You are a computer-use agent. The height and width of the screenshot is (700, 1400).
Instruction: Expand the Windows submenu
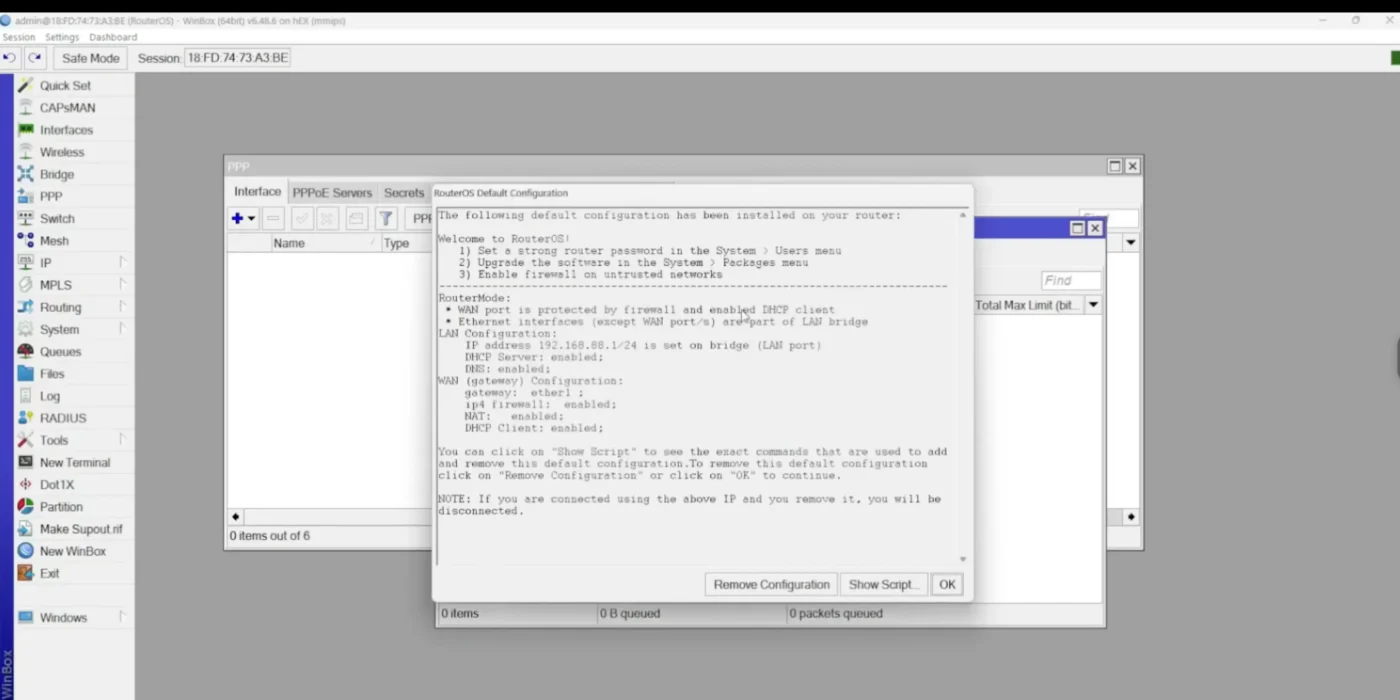tap(122, 618)
